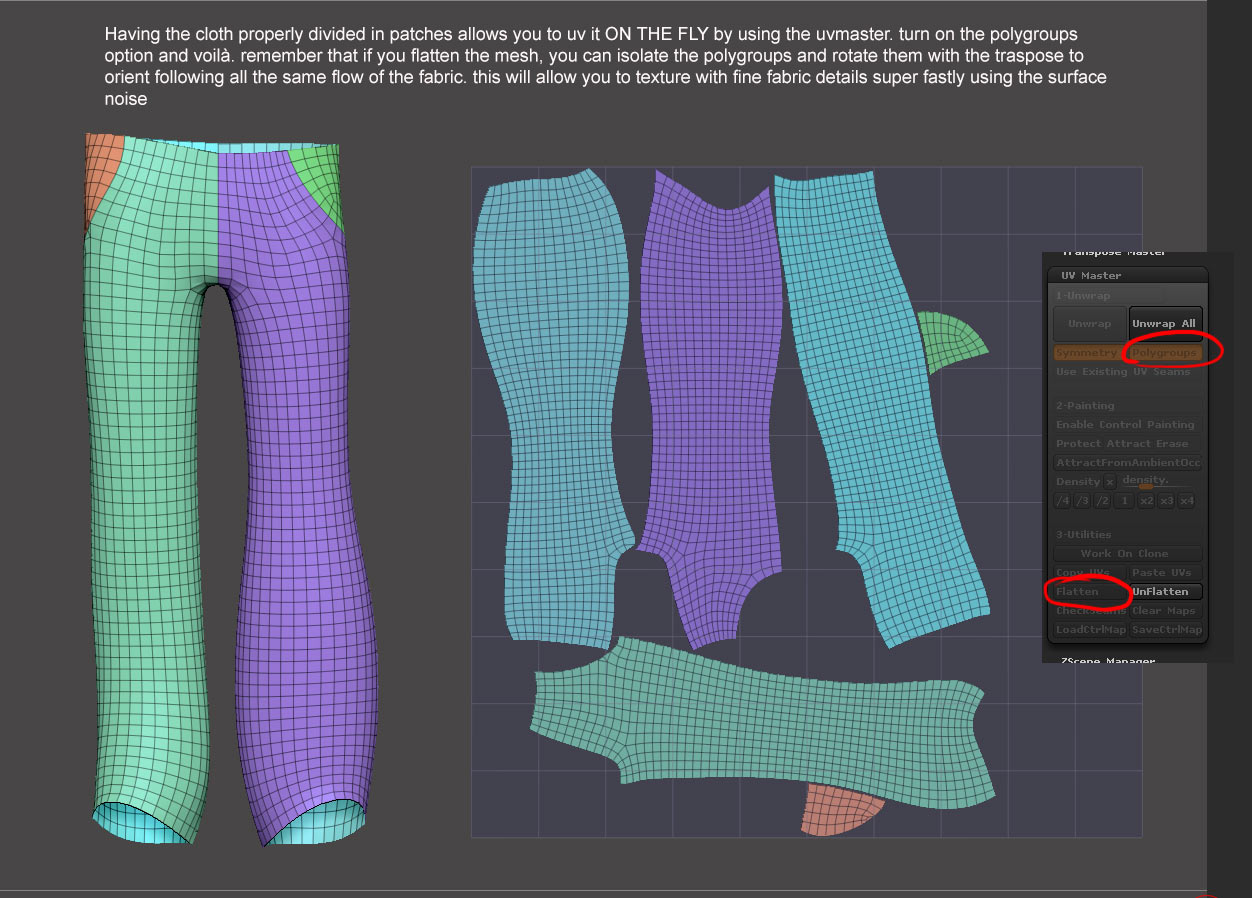Image resolution: width=1252 pixels, height=898 pixels.
Task: Set density preset to x3
Action: (1166, 501)
